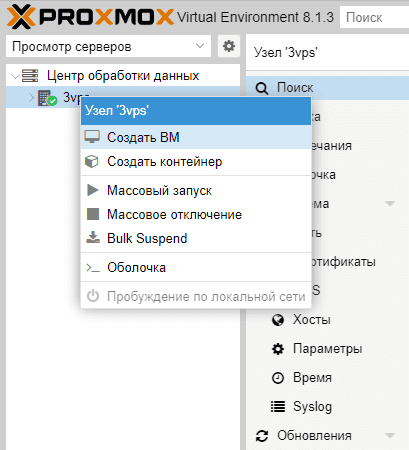Open the Хосты section
This screenshot has width=409, height=450.
coord(328,320)
